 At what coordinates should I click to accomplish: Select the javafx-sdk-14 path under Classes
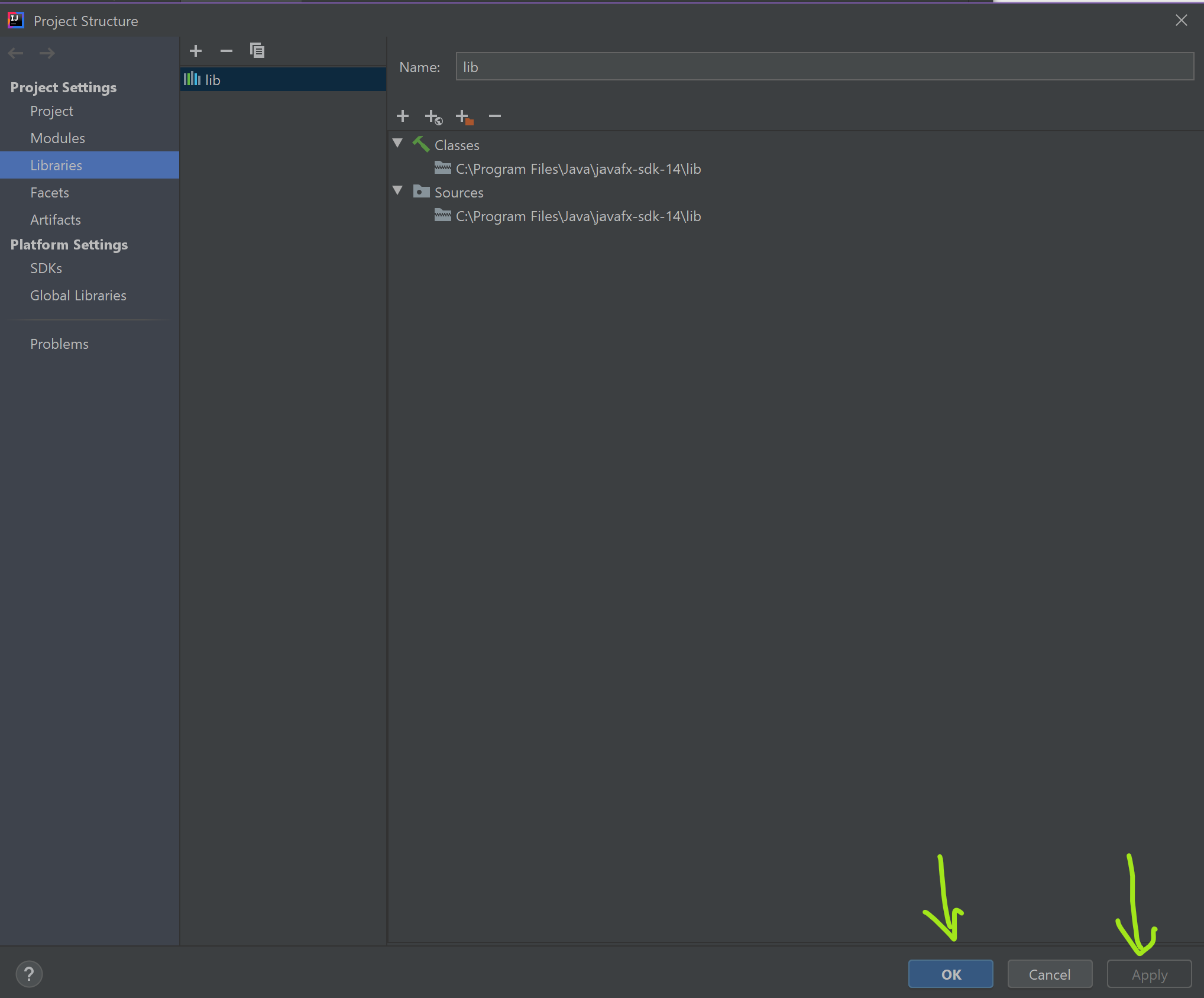click(x=577, y=169)
